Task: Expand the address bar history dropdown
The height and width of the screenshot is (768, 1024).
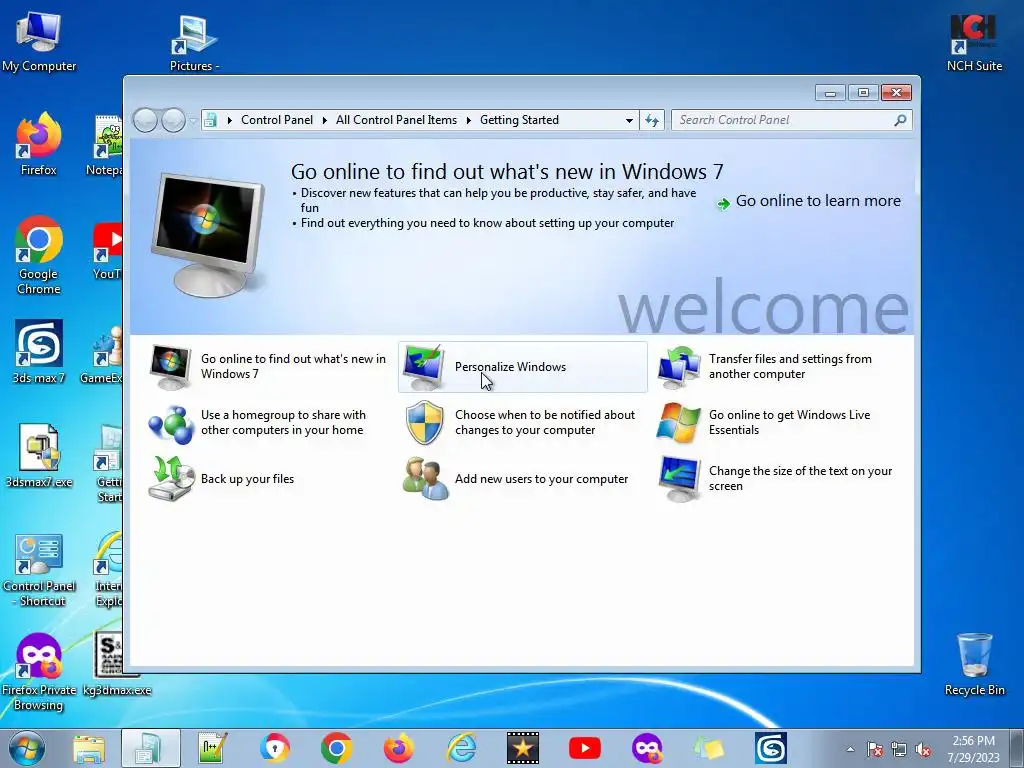Action: coord(629,120)
